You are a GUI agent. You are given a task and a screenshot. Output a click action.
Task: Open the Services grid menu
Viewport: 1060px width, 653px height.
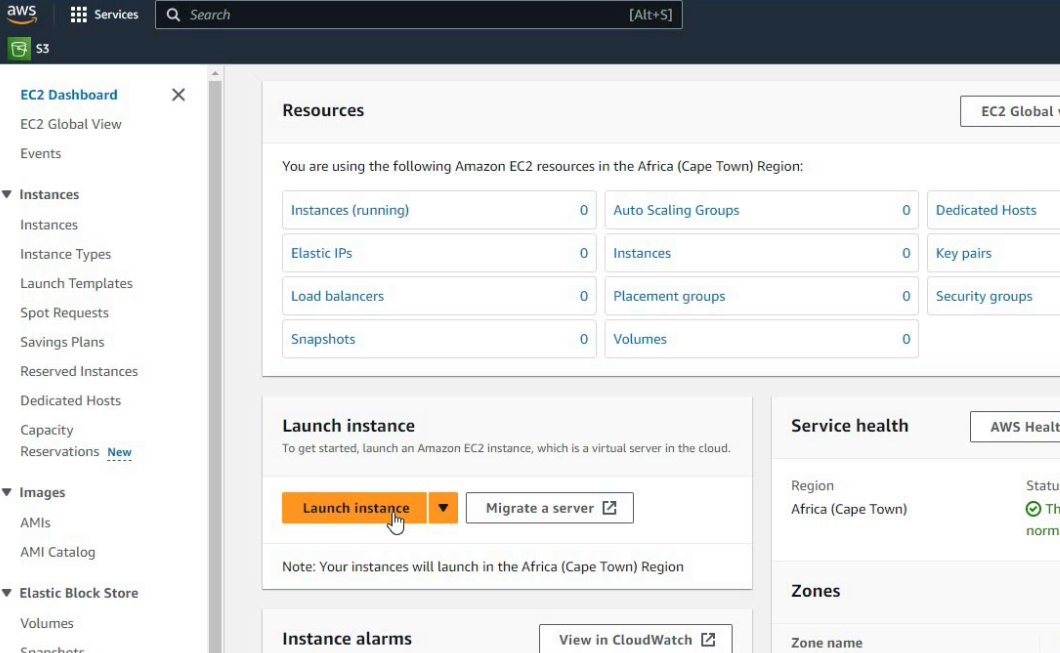[78, 15]
